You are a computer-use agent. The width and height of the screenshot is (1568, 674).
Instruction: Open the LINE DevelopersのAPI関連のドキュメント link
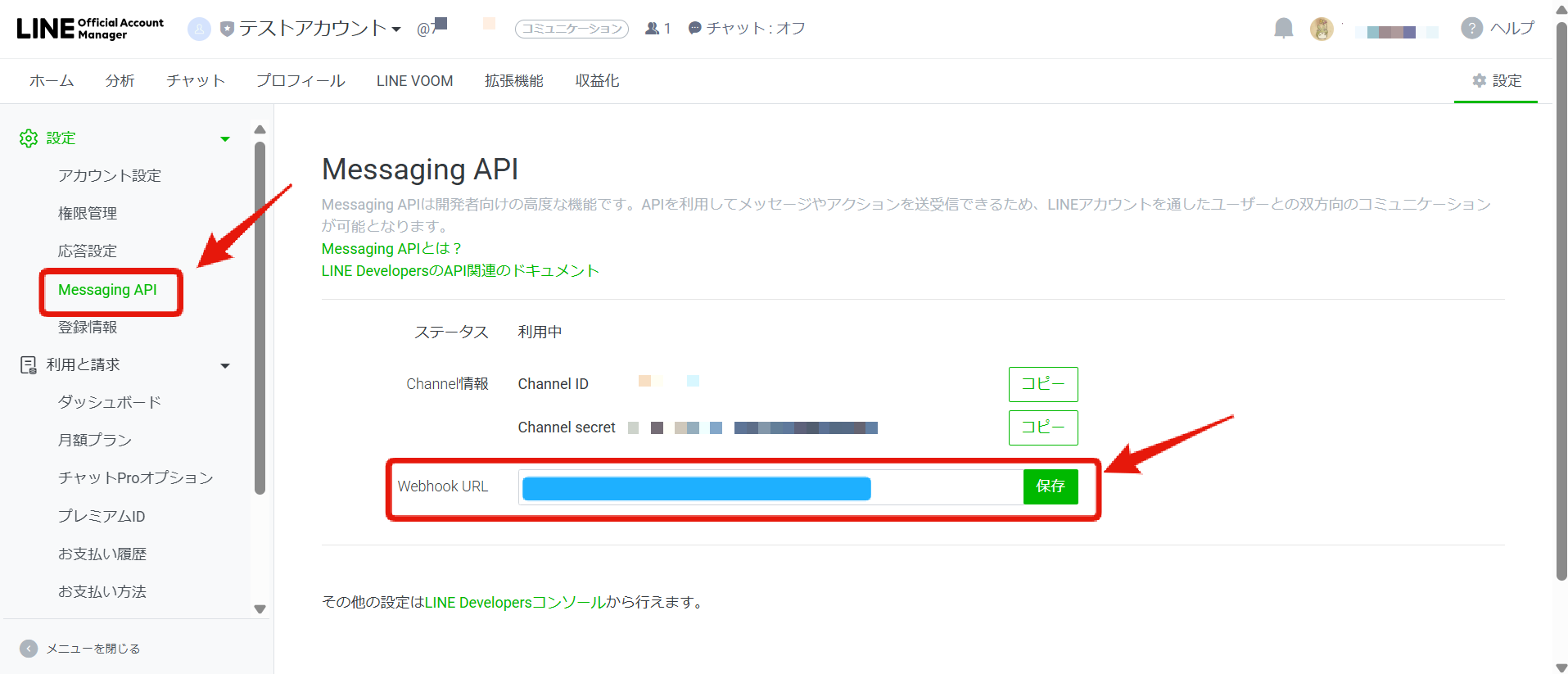point(460,271)
